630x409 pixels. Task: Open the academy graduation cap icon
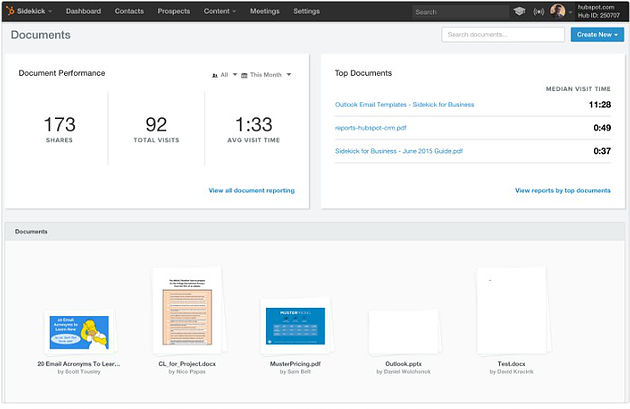tap(519, 11)
